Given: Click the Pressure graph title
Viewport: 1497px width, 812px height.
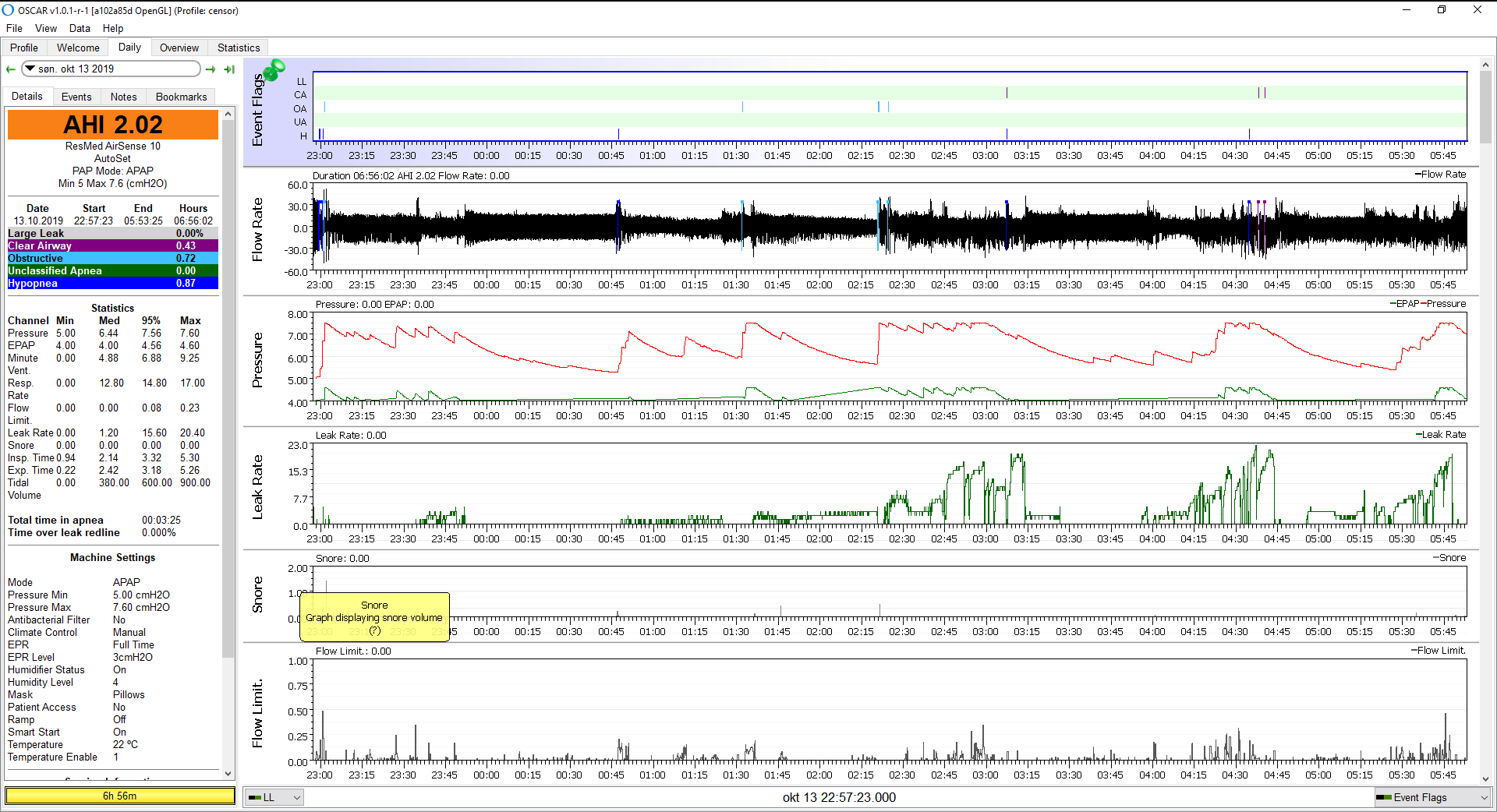Looking at the screenshot, I should (x=257, y=360).
